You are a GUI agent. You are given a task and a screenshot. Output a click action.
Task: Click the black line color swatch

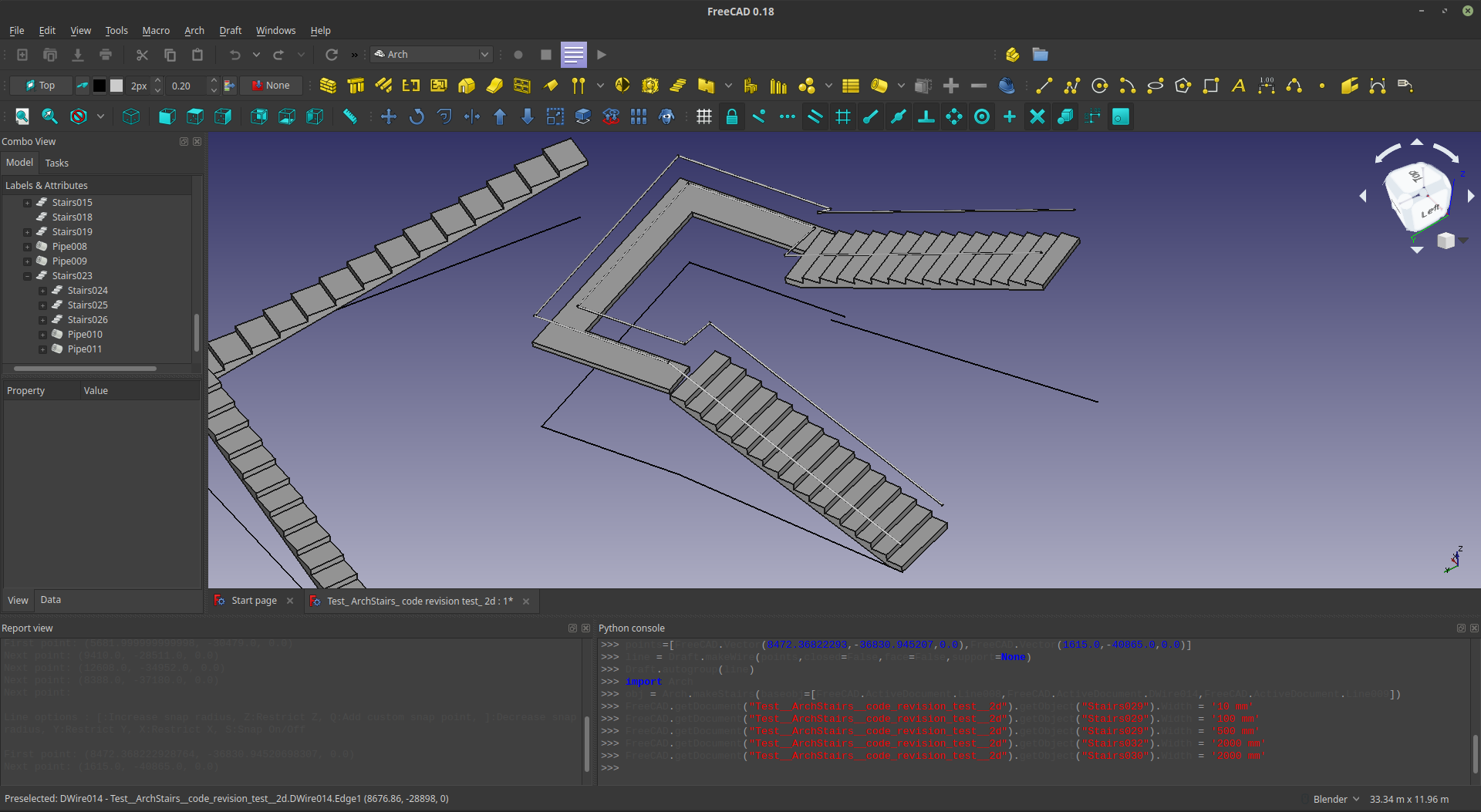[x=100, y=86]
